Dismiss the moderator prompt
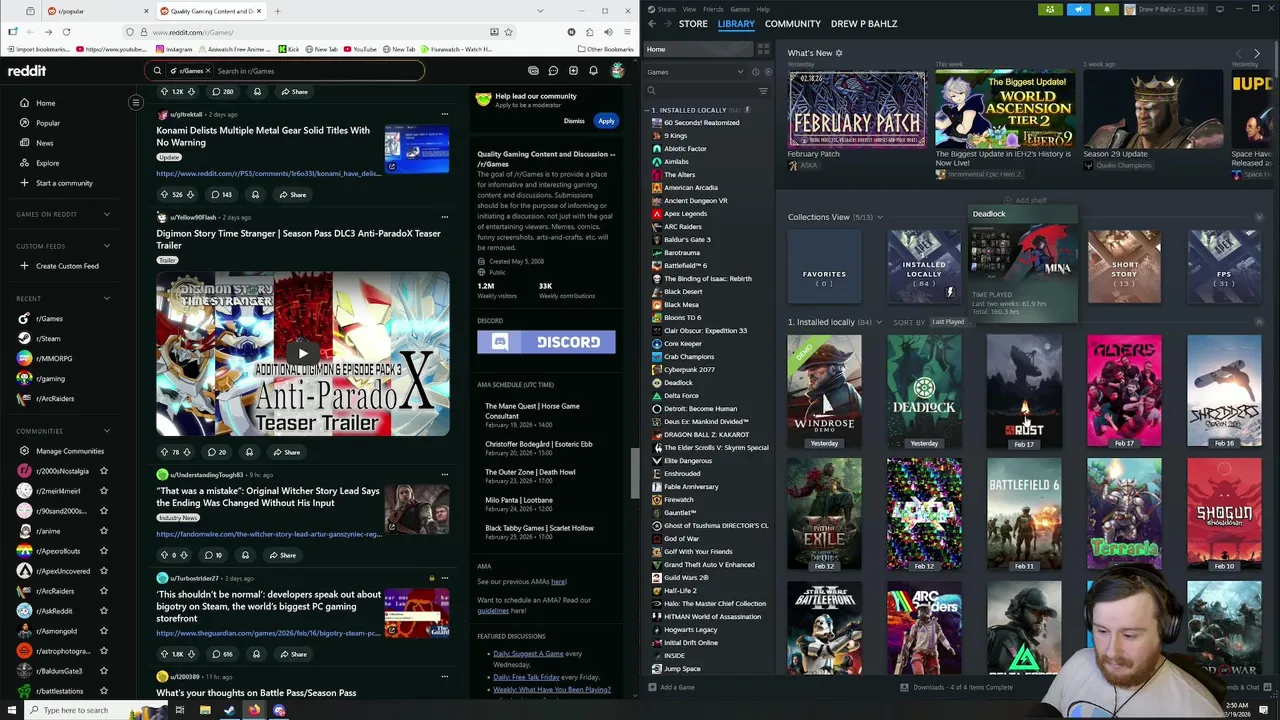1280x720 pixels. tap(574, 121)
